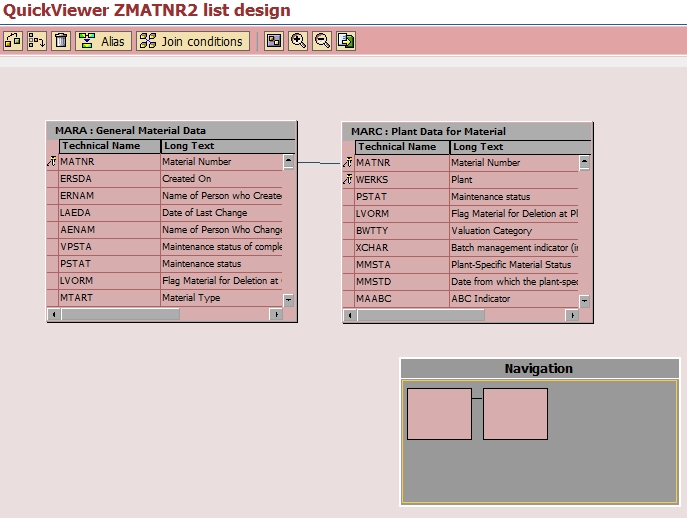Select MMSTA field in MARC table
Viewport: 687px width, 518px height.
click(x=402, y=265)
